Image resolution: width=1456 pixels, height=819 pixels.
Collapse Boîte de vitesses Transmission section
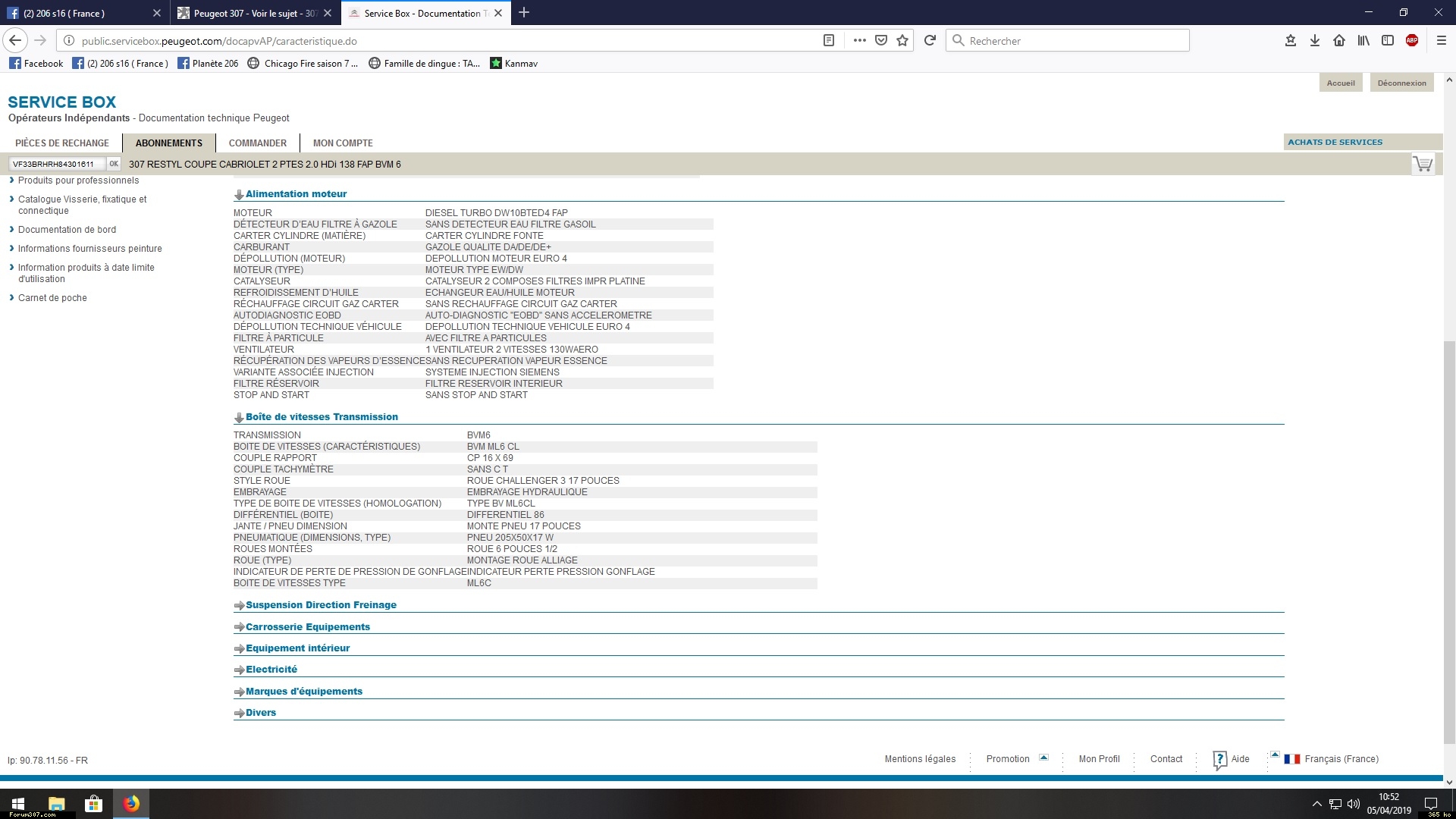click(x=321, y=417)
